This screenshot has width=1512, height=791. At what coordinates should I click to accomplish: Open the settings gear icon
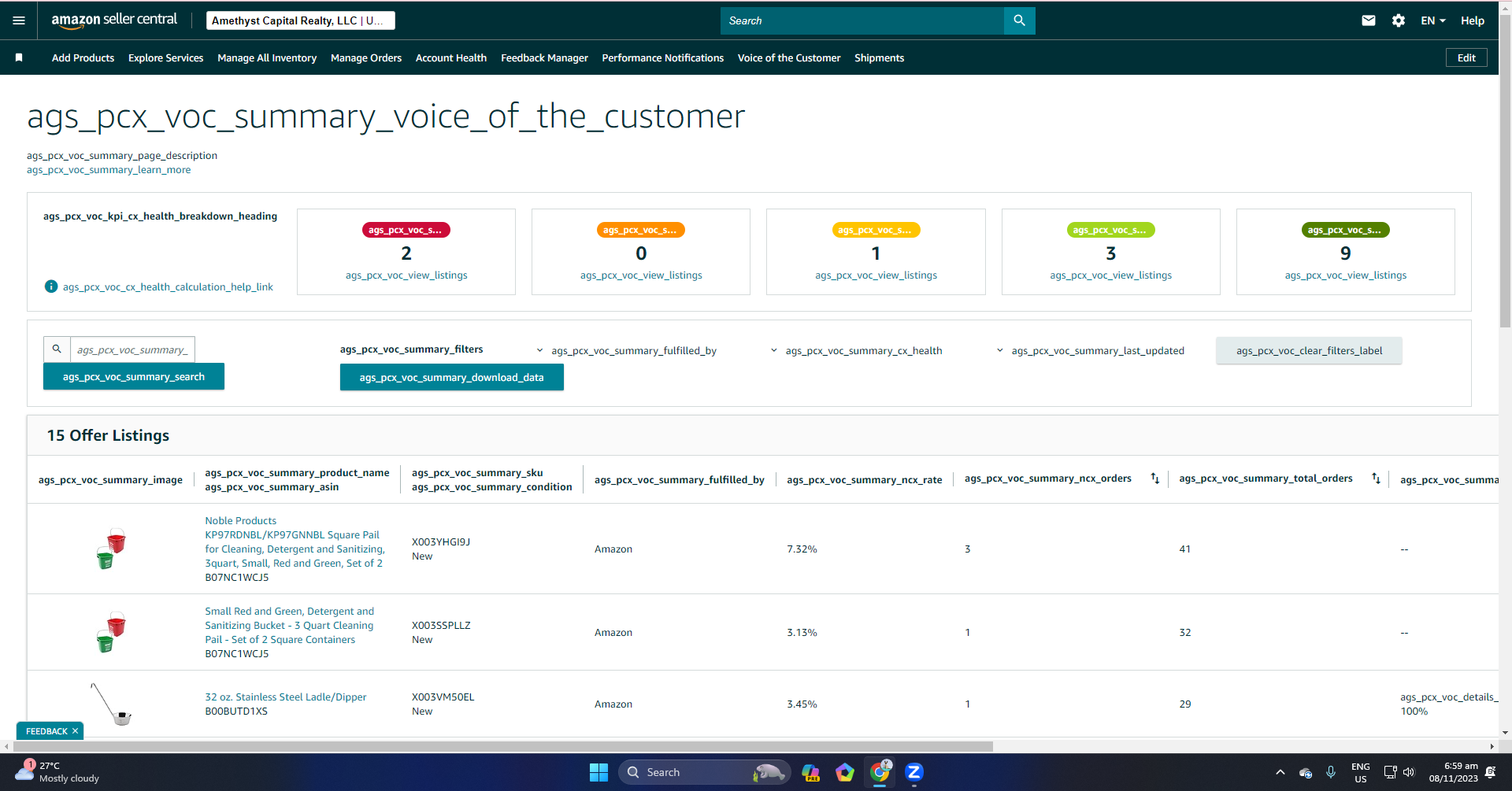click(x=1399, y=20)
